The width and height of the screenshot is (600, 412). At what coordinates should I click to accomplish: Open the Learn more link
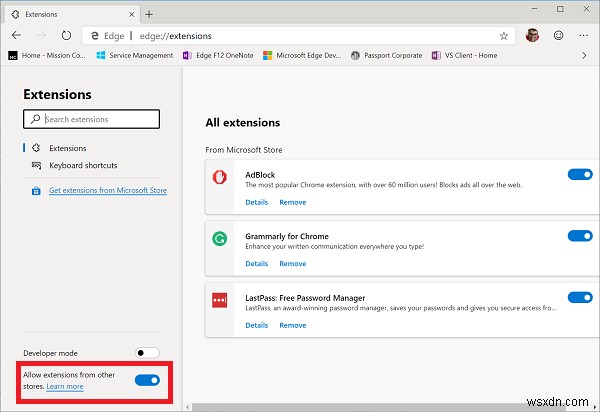click(x=65, y=386)
